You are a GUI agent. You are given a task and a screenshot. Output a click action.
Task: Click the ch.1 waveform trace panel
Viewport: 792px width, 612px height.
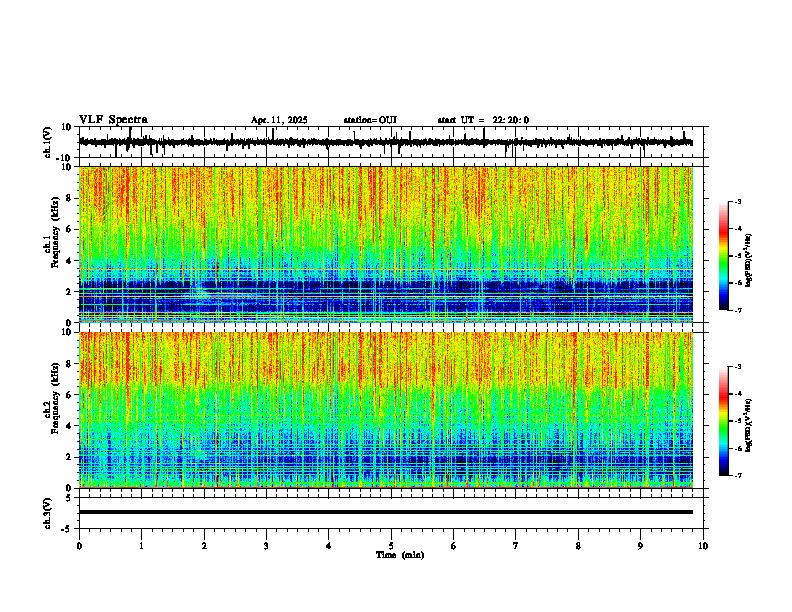tap(393, 142)
